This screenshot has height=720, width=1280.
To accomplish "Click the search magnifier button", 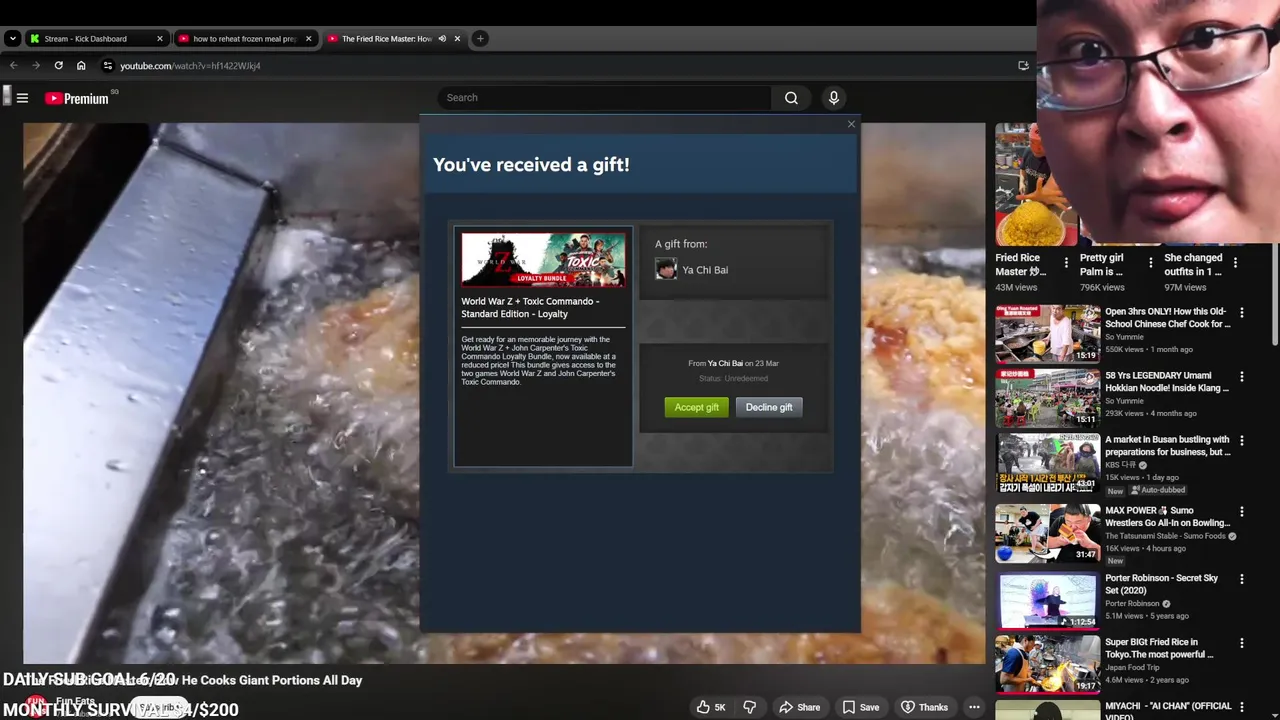I will [x=791, y=97].
